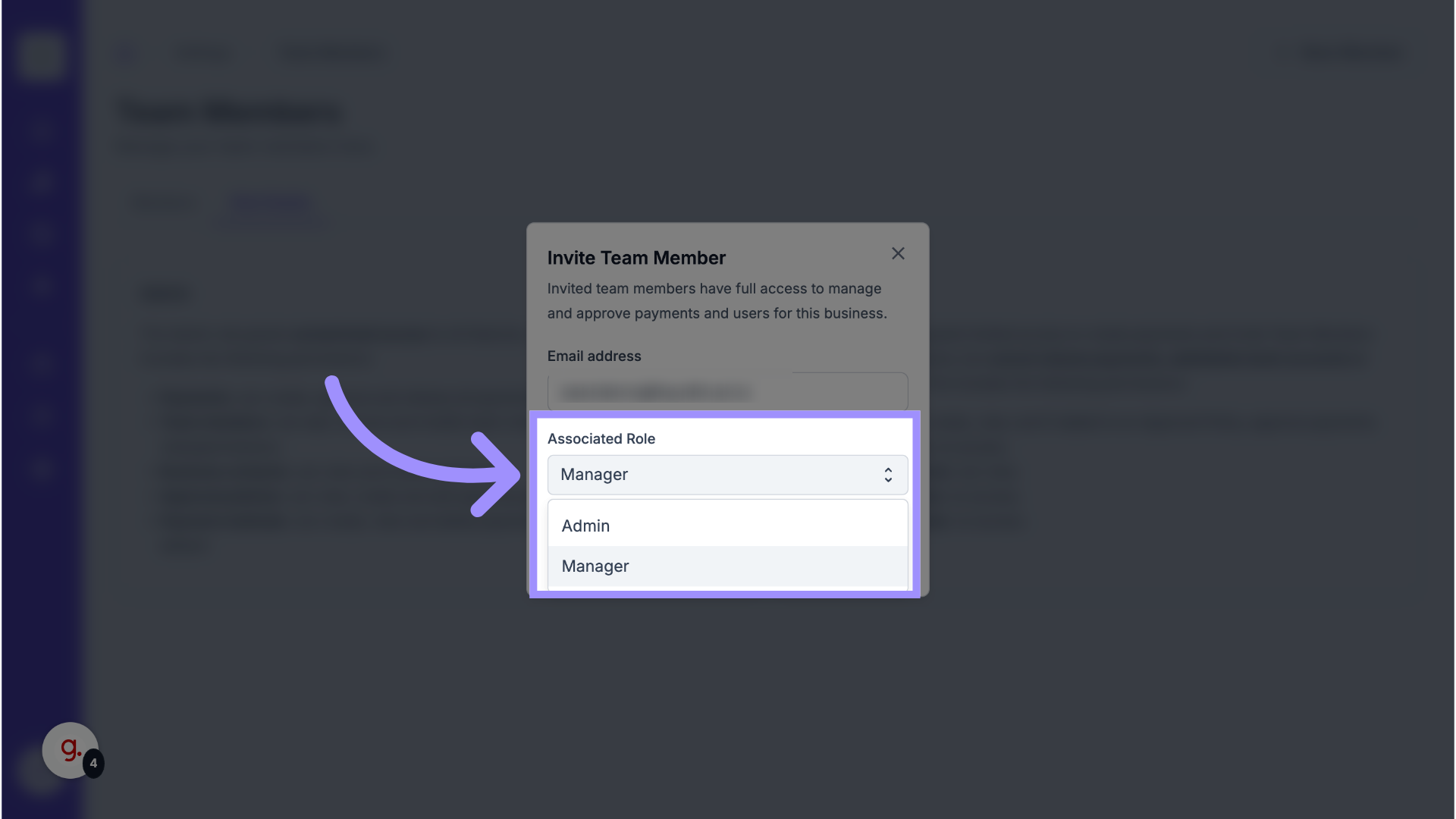Image resolution: width=1456 pixels, height=819 pixels.
Task: Open the second sidebar navigation icon
Action: [x=40, y=182]
